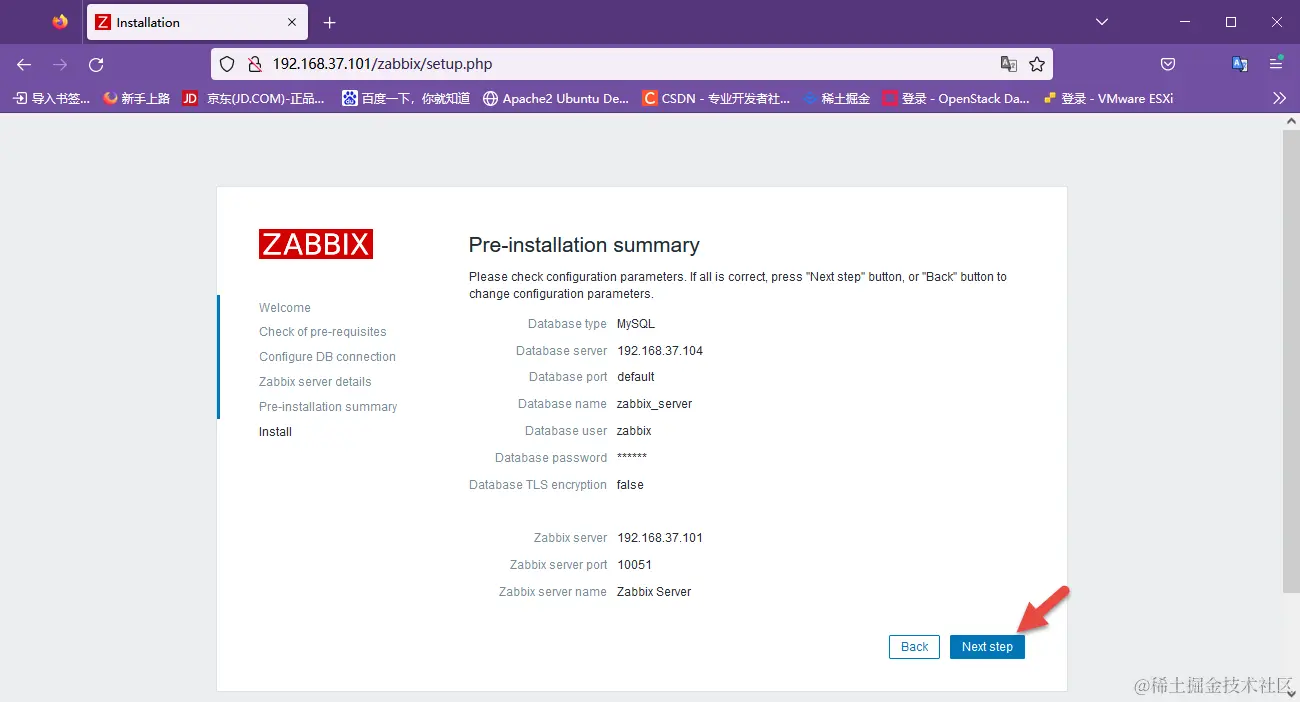The width and height of the screenshot is (1300, 702).
Task: Open the Firefox application menu
Action: [x=1276, y=64]
